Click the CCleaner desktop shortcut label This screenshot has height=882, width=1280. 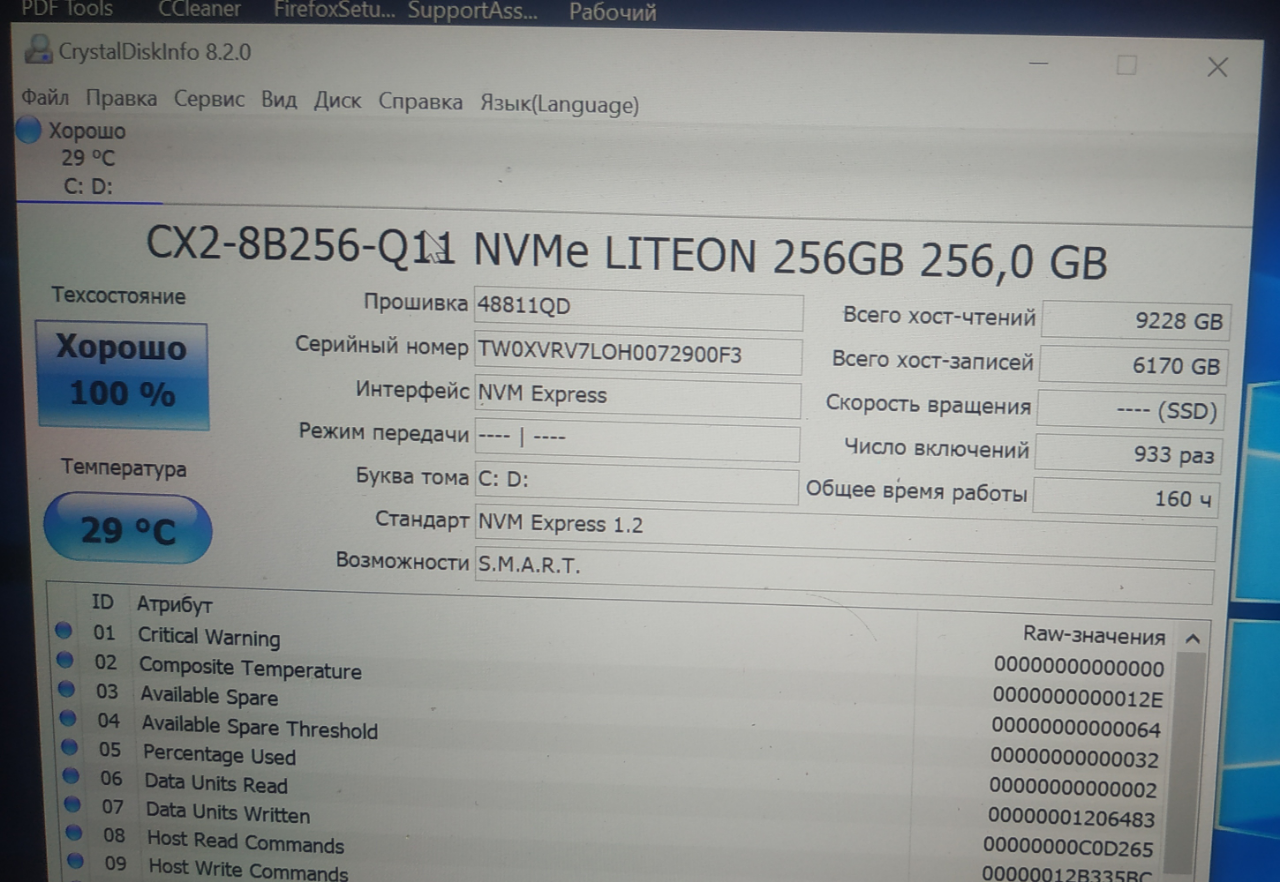pos(199,10)
